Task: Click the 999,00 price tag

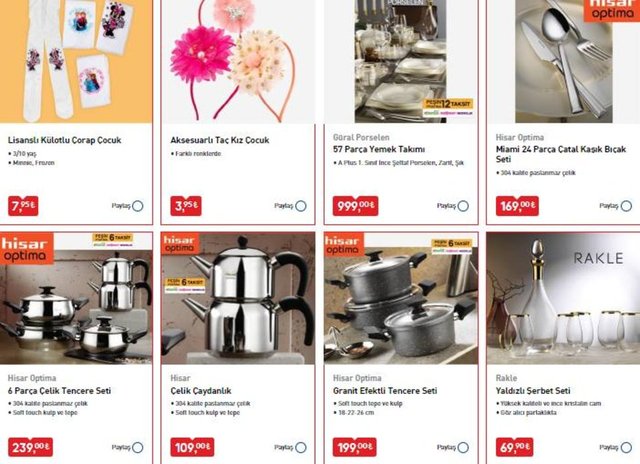Action: coord(356,206)
